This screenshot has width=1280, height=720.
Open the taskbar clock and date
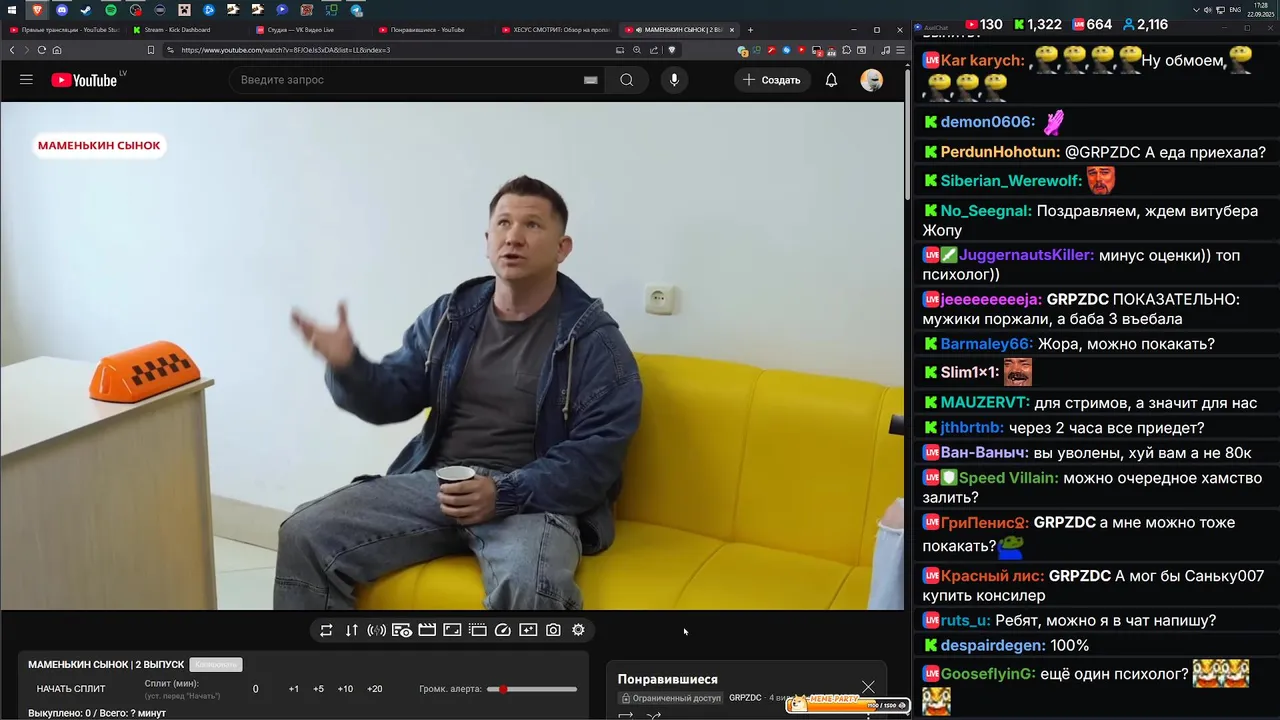[1259, 10]
